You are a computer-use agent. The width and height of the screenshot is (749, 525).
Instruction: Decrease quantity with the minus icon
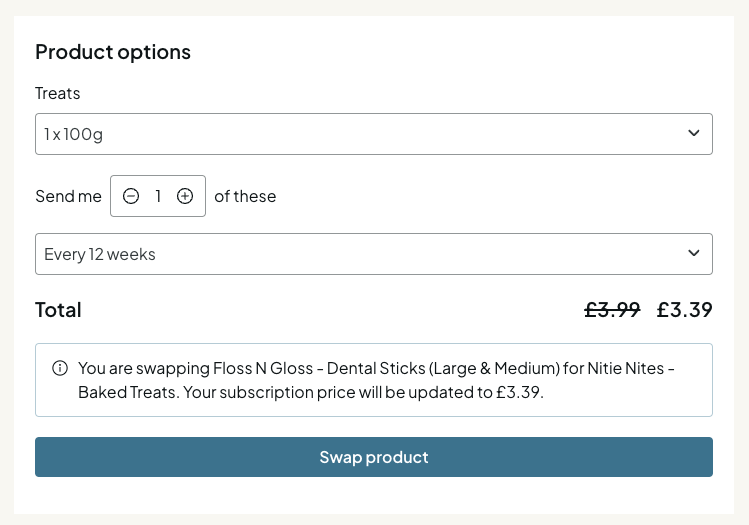click(131, 196)
